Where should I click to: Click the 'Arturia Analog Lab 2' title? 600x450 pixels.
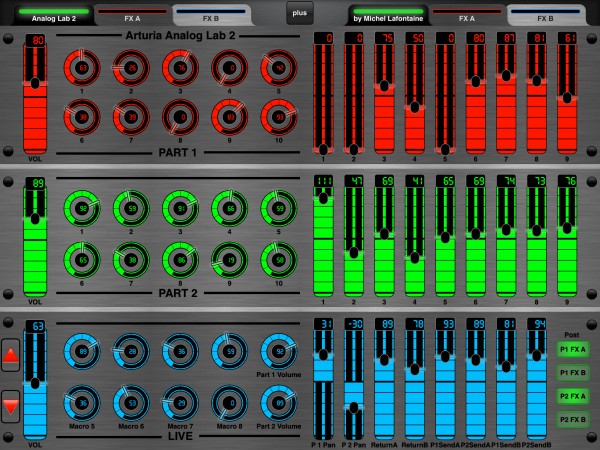180,36
